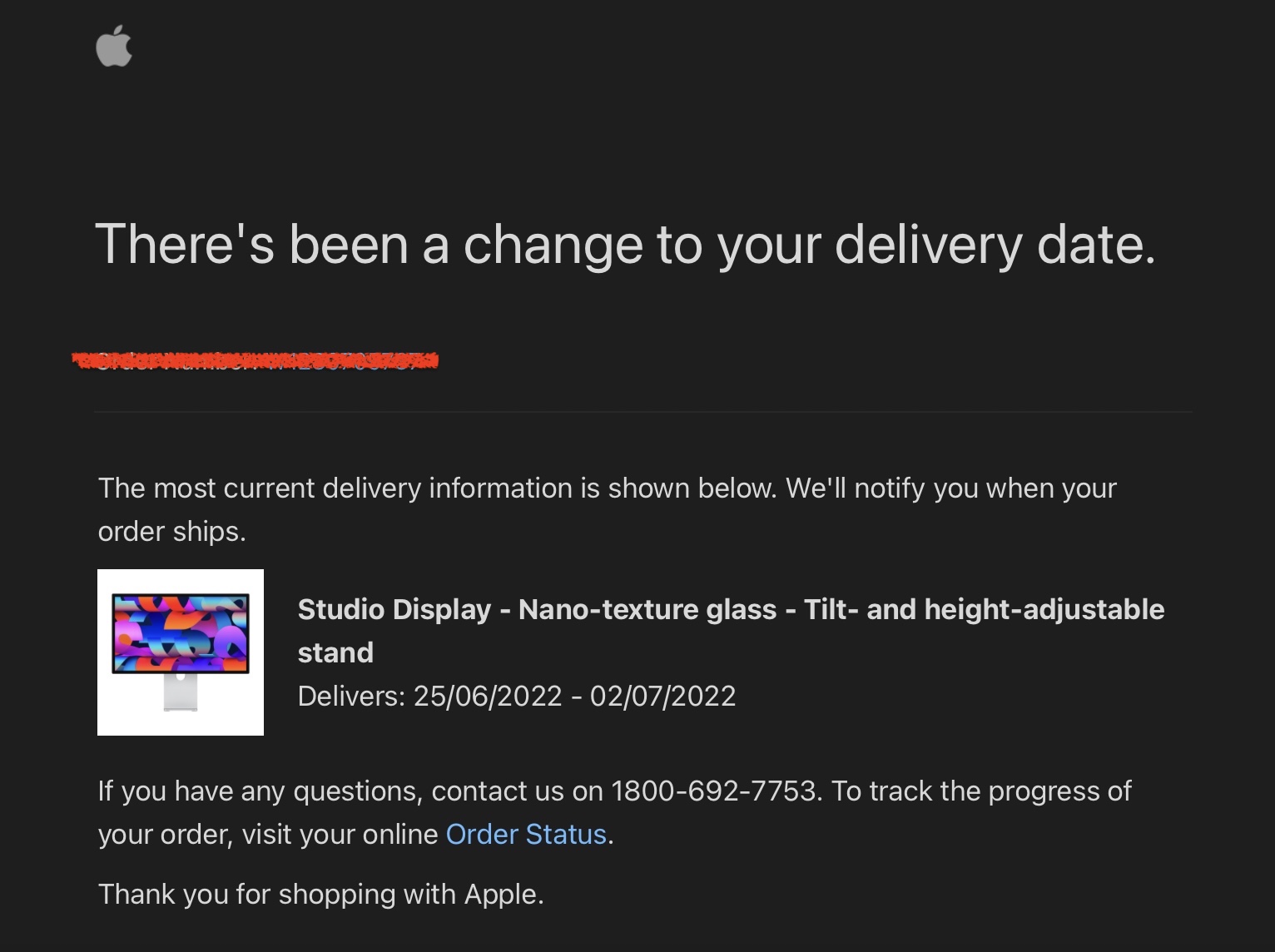Select the red redacted order number

tap(255, 360)
